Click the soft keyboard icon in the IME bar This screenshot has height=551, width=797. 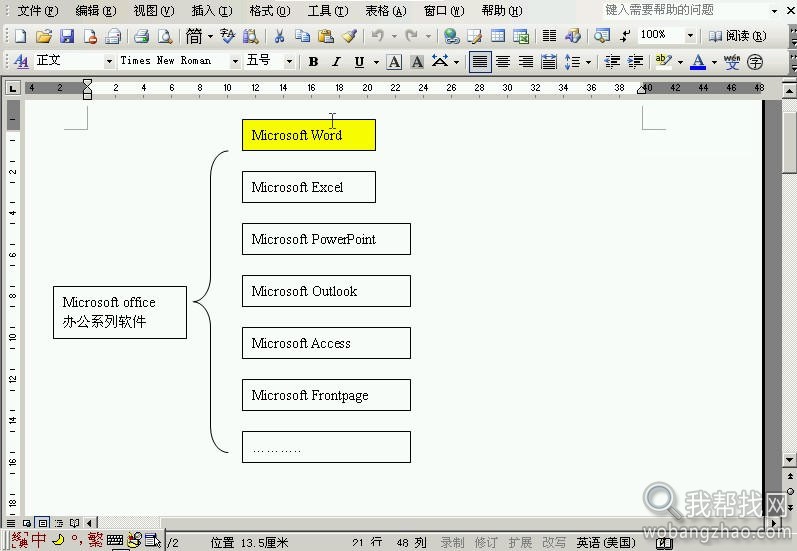tap(115, 540)
